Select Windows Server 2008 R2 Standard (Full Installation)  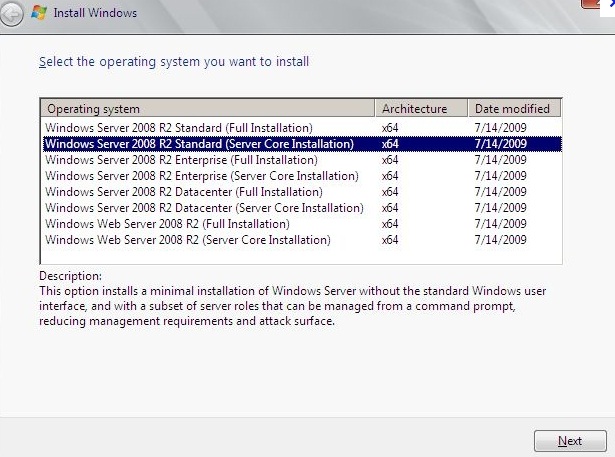[179, 128]
